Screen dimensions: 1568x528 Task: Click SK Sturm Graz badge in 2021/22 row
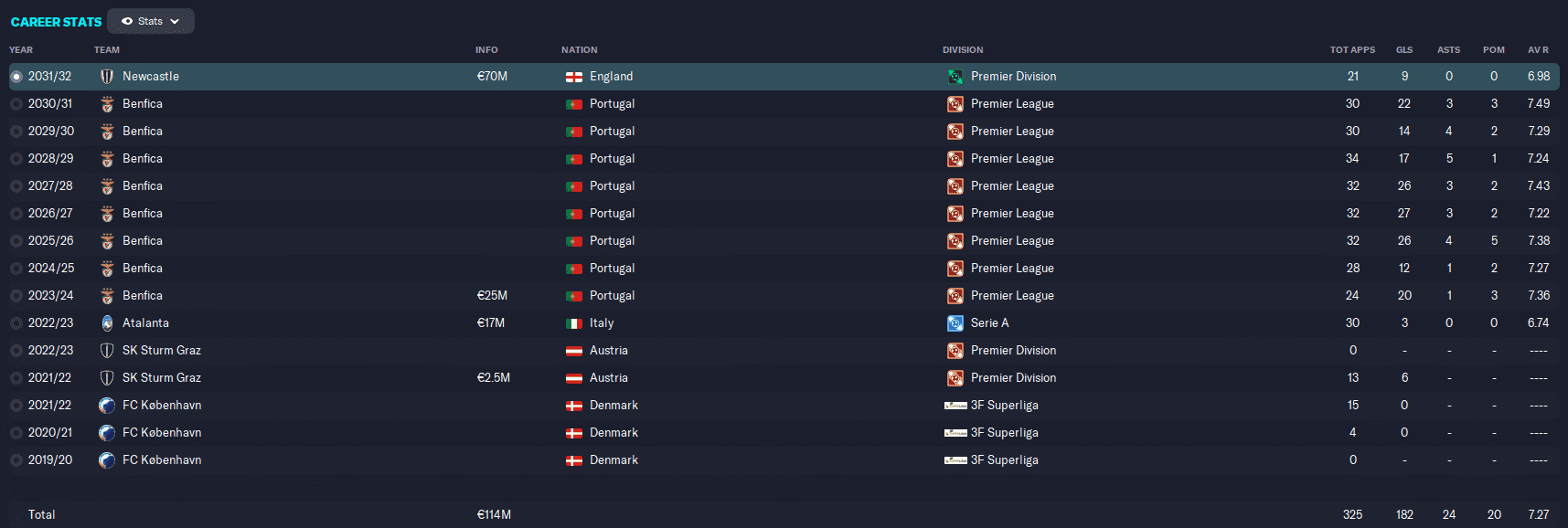point(107,378)
